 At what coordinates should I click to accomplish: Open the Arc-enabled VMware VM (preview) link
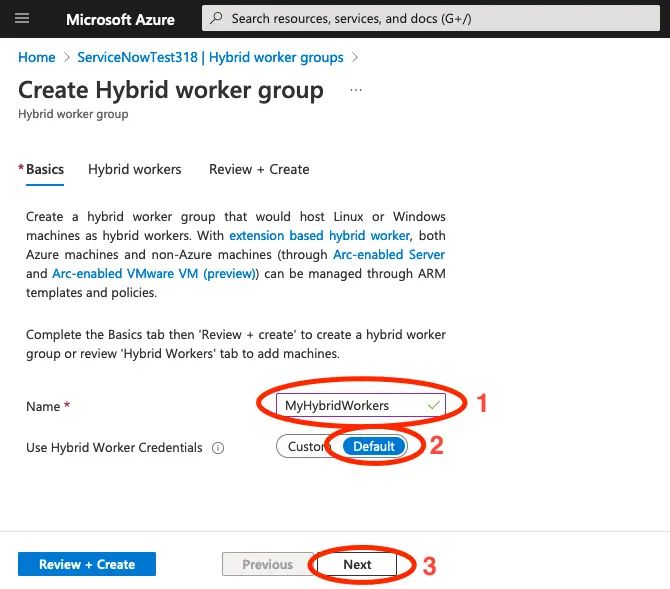pyautogui.click(x=156, y=274)
